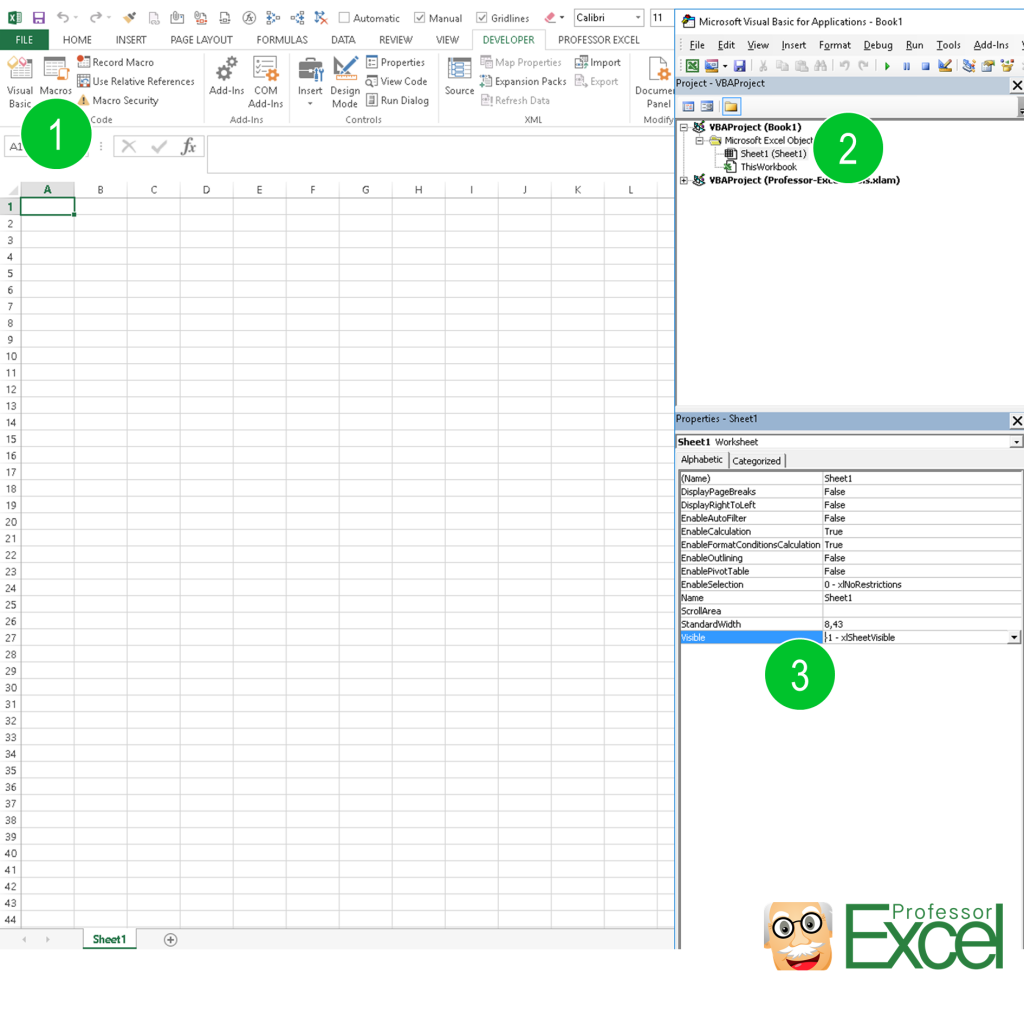Screen dimensions: 1024x1024
Task: Uncheck the Manual calculation checkbox
Action: tap(420, 18)
